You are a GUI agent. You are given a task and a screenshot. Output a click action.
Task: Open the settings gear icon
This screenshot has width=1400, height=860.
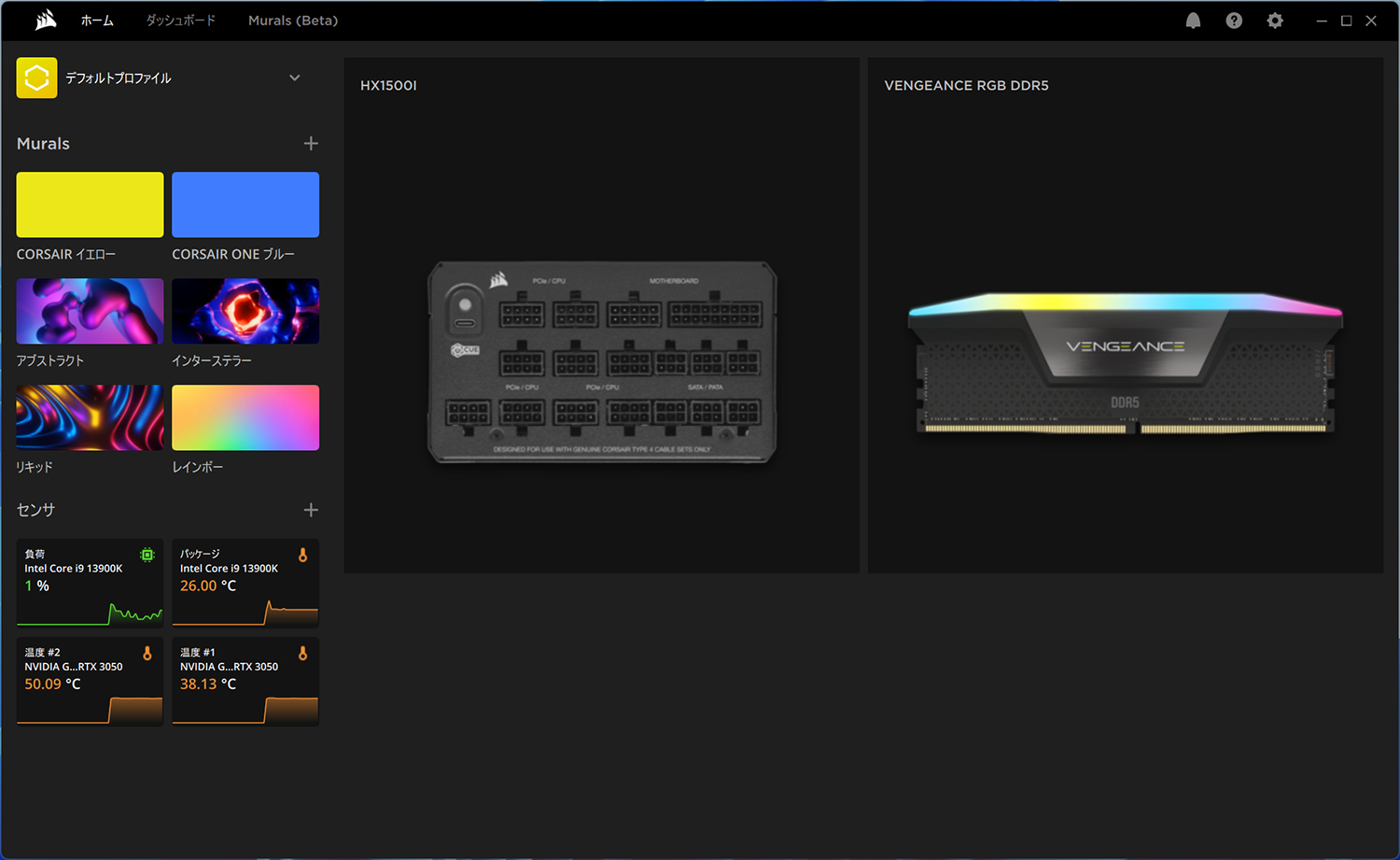1275,21
